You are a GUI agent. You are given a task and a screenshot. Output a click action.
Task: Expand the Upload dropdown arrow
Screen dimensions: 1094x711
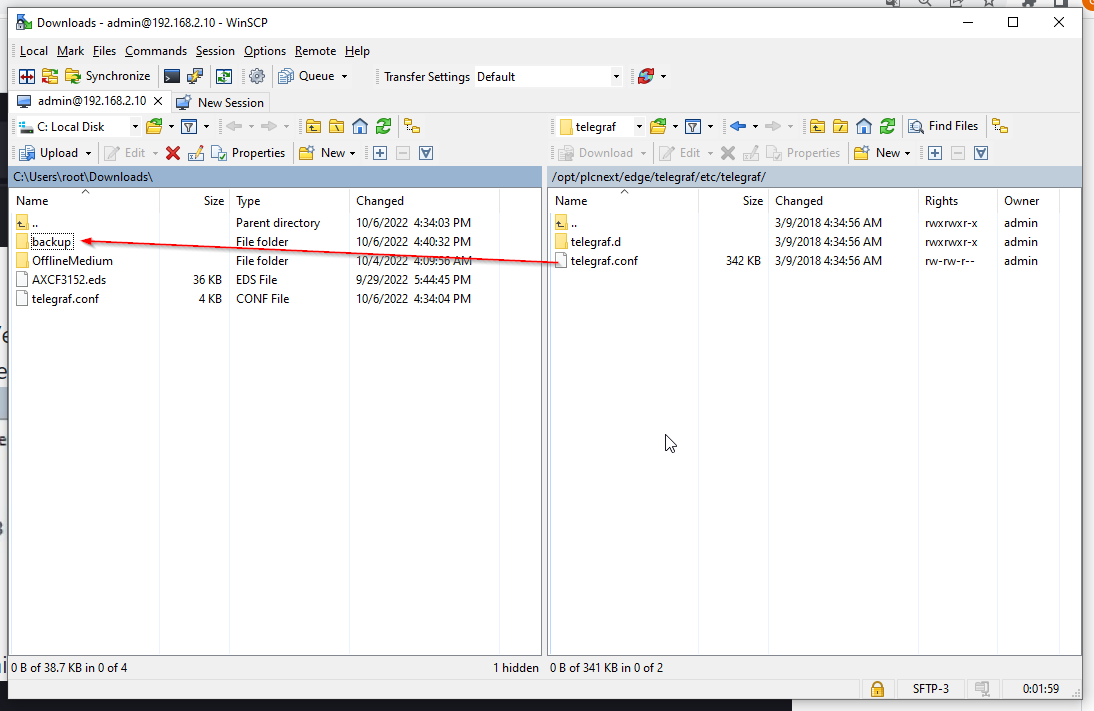click(x=89, y=153)
